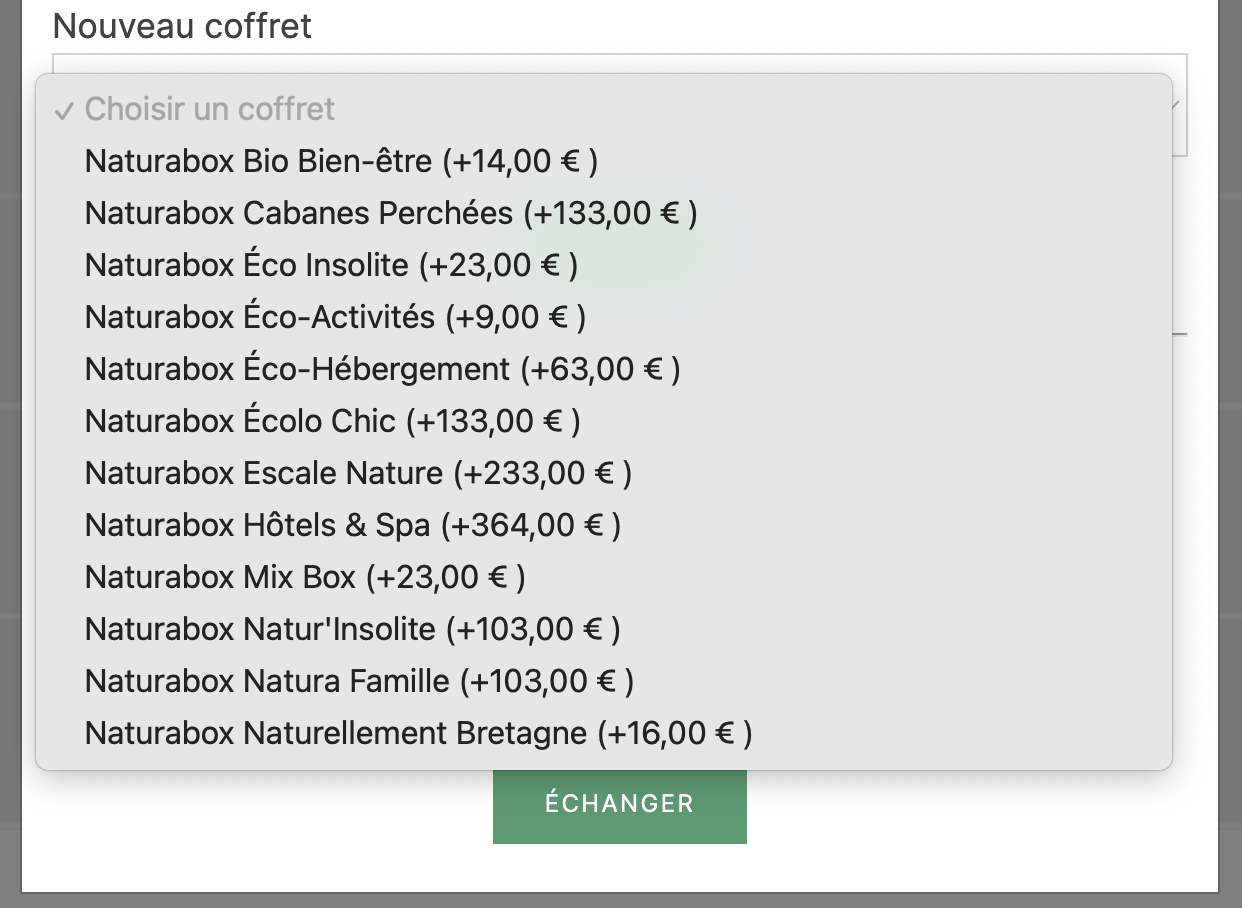
Task: Click the 'Choisir un coffret' placeholder option
Action: point(210,109)
